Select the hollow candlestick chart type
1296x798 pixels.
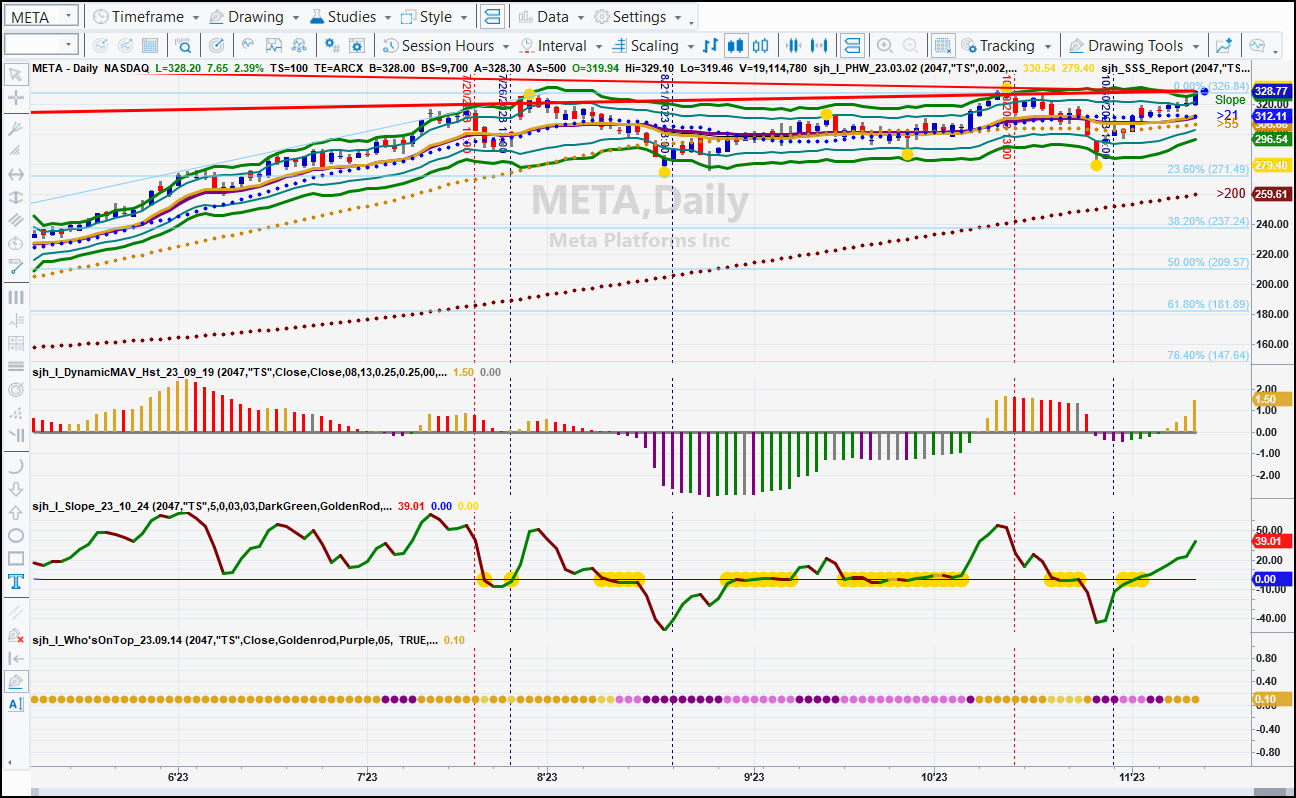[762, 45]
